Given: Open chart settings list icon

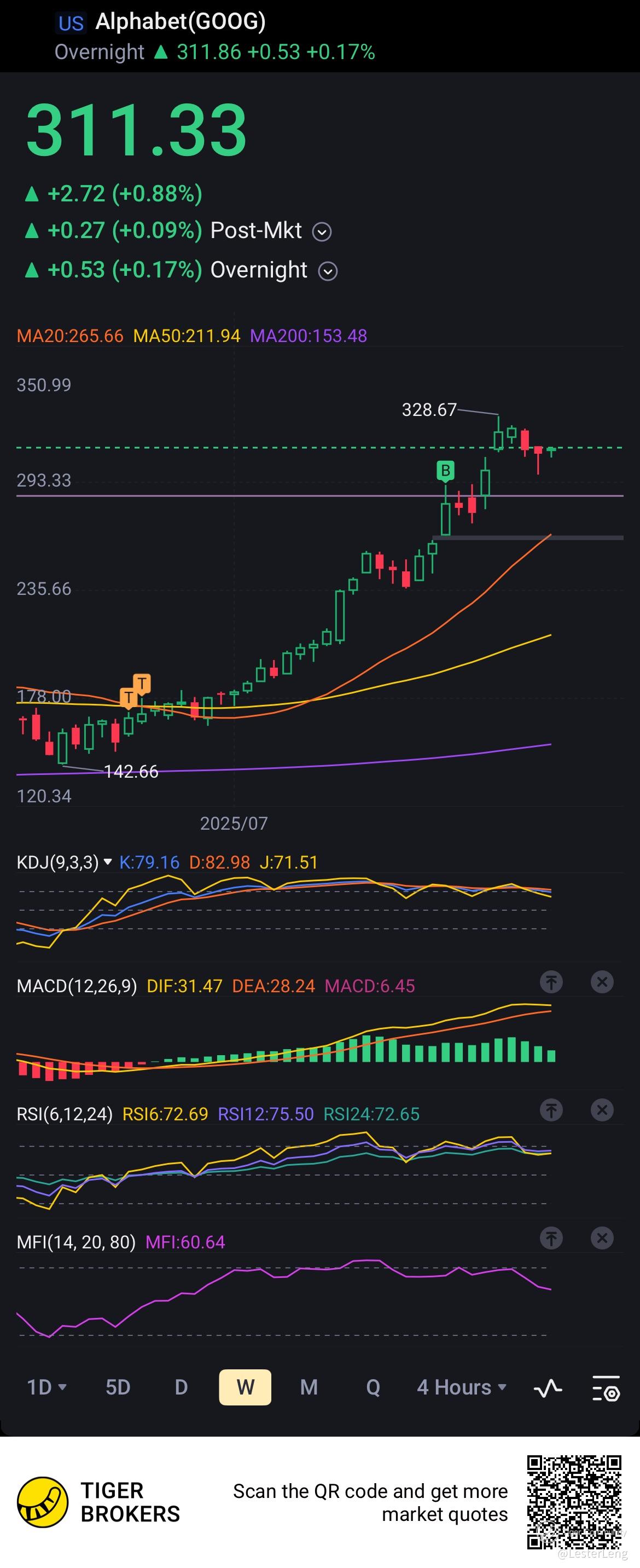Looking at the screenshot, I should click(606, 1387).
